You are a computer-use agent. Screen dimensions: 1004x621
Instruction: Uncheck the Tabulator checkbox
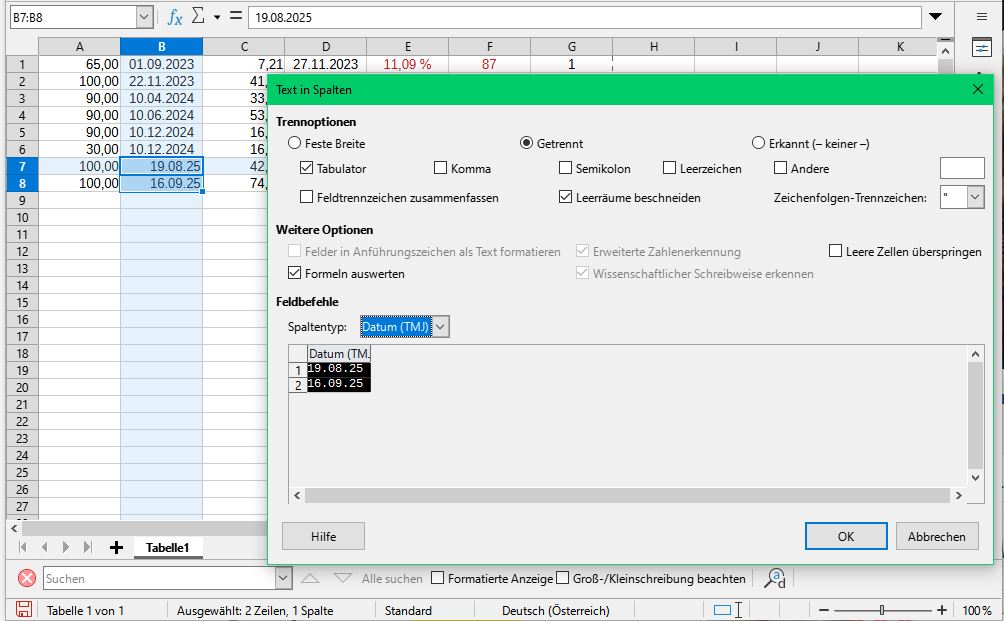307,169
